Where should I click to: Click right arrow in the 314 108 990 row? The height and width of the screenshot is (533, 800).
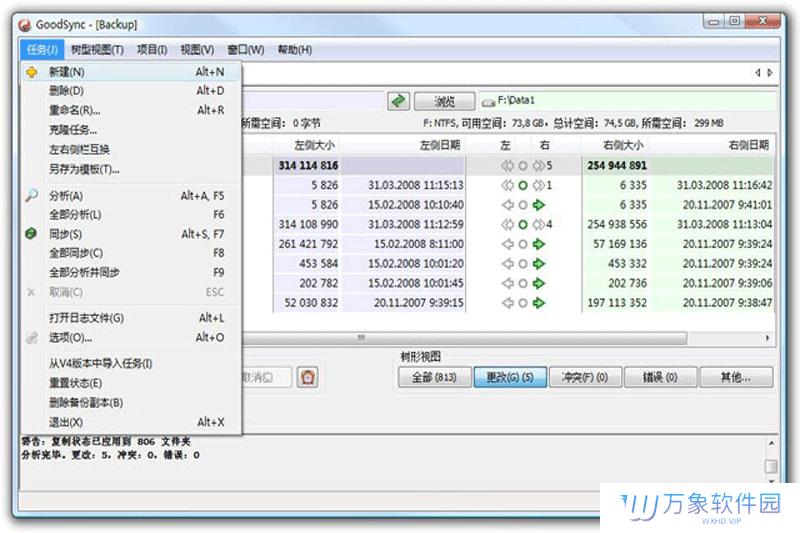[x=539, y=224]
